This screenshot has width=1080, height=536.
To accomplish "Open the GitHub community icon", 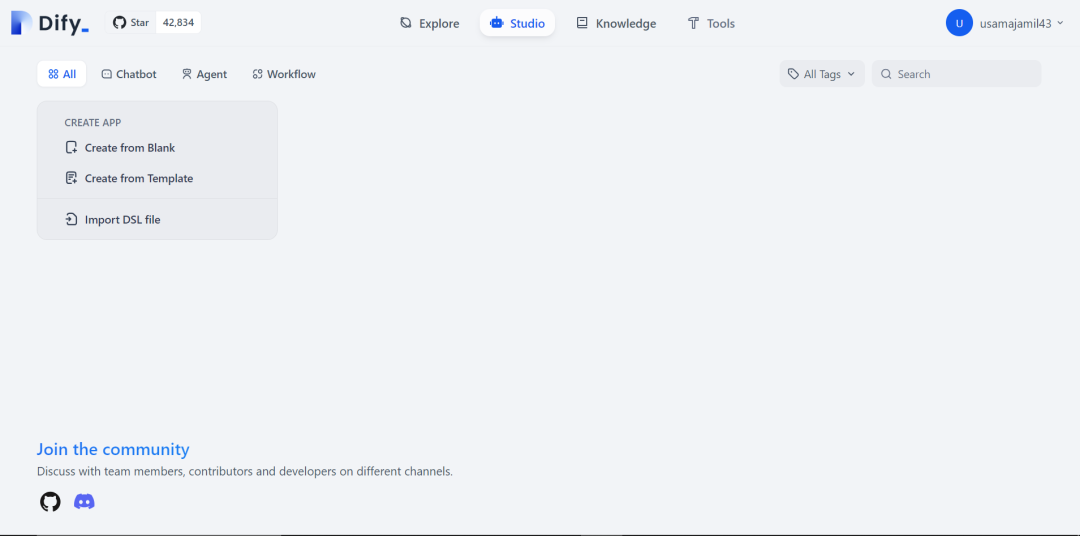I will (50, 502).
